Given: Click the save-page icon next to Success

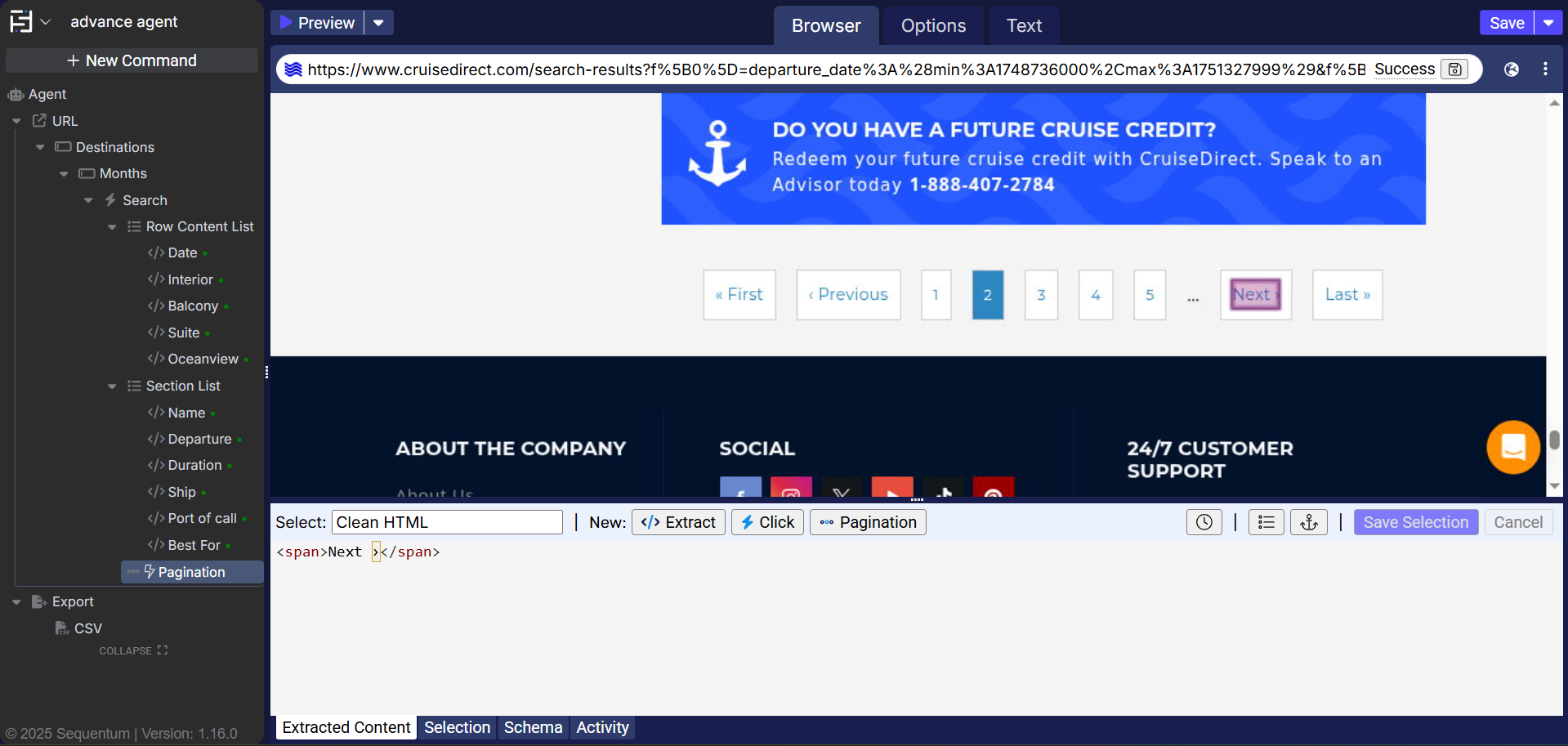Looking at the screenshot, I should [x=1454, y=69].
